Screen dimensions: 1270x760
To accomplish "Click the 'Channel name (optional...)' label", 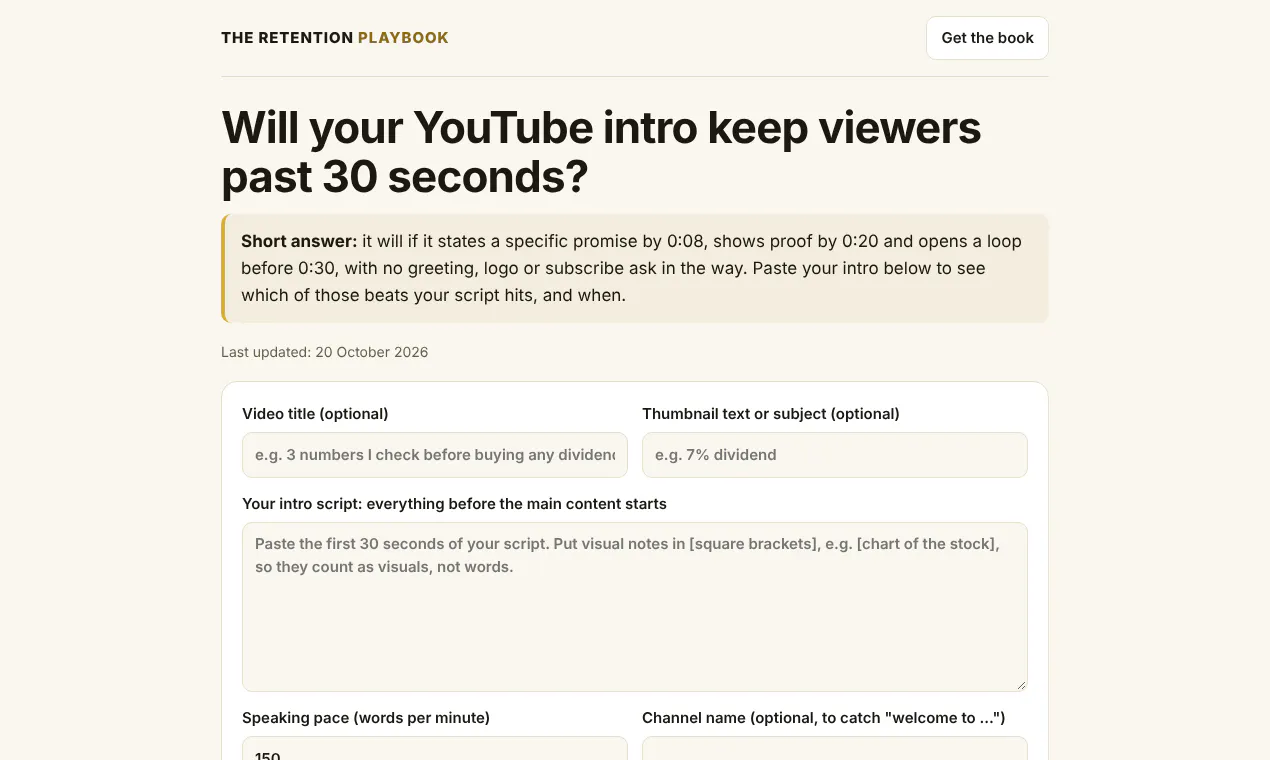I will (823, 718).
